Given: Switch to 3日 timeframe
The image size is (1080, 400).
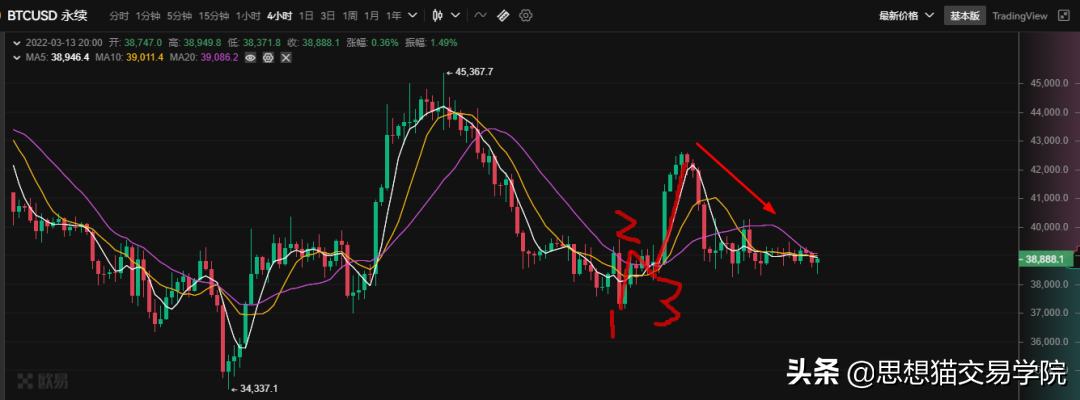Looking at the screenshot, I should point(329,15).
